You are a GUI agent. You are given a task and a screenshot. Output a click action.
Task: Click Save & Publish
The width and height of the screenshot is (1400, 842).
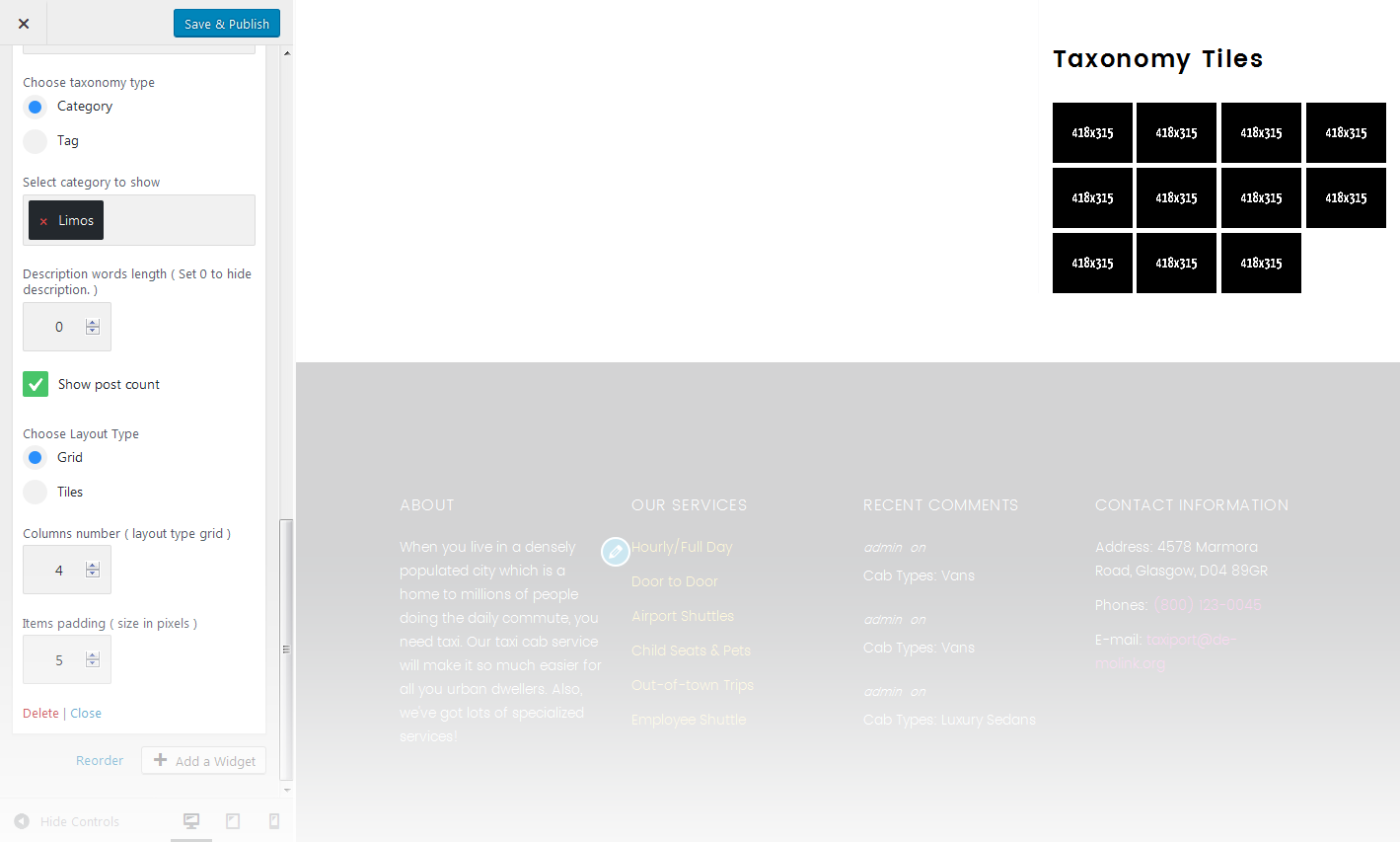point(226,23)
